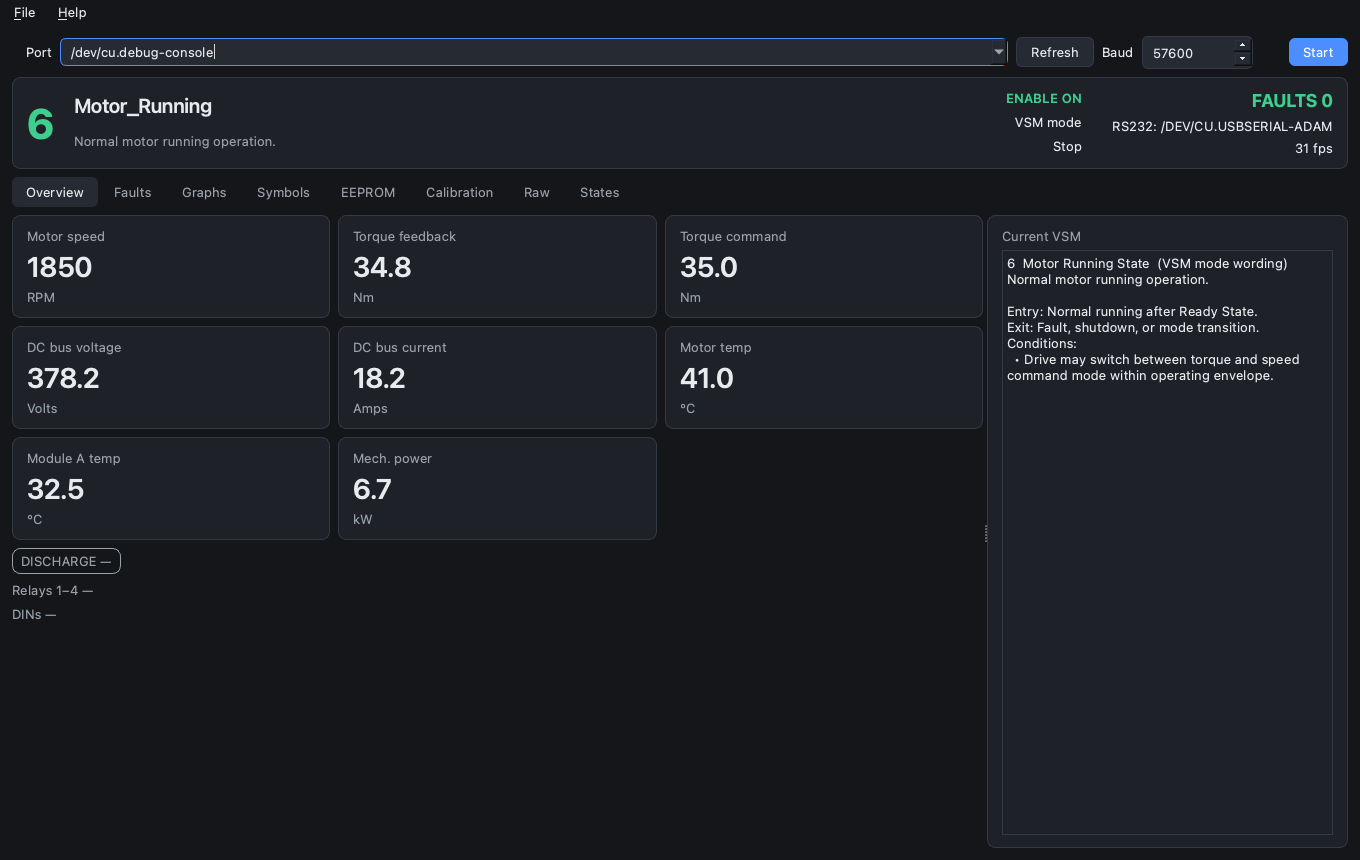Click the DC bus current 18.2 value
Screen dimensions: 1360x860
click(x=379, y=378)
